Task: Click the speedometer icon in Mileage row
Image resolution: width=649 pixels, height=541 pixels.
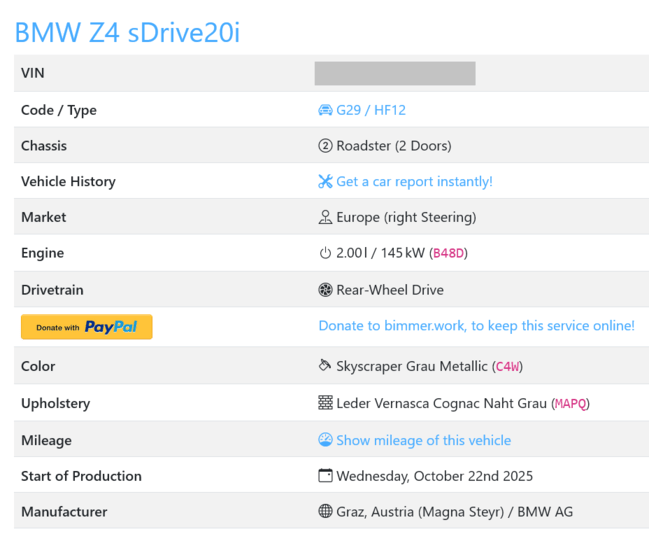Action: pos(325,440)
